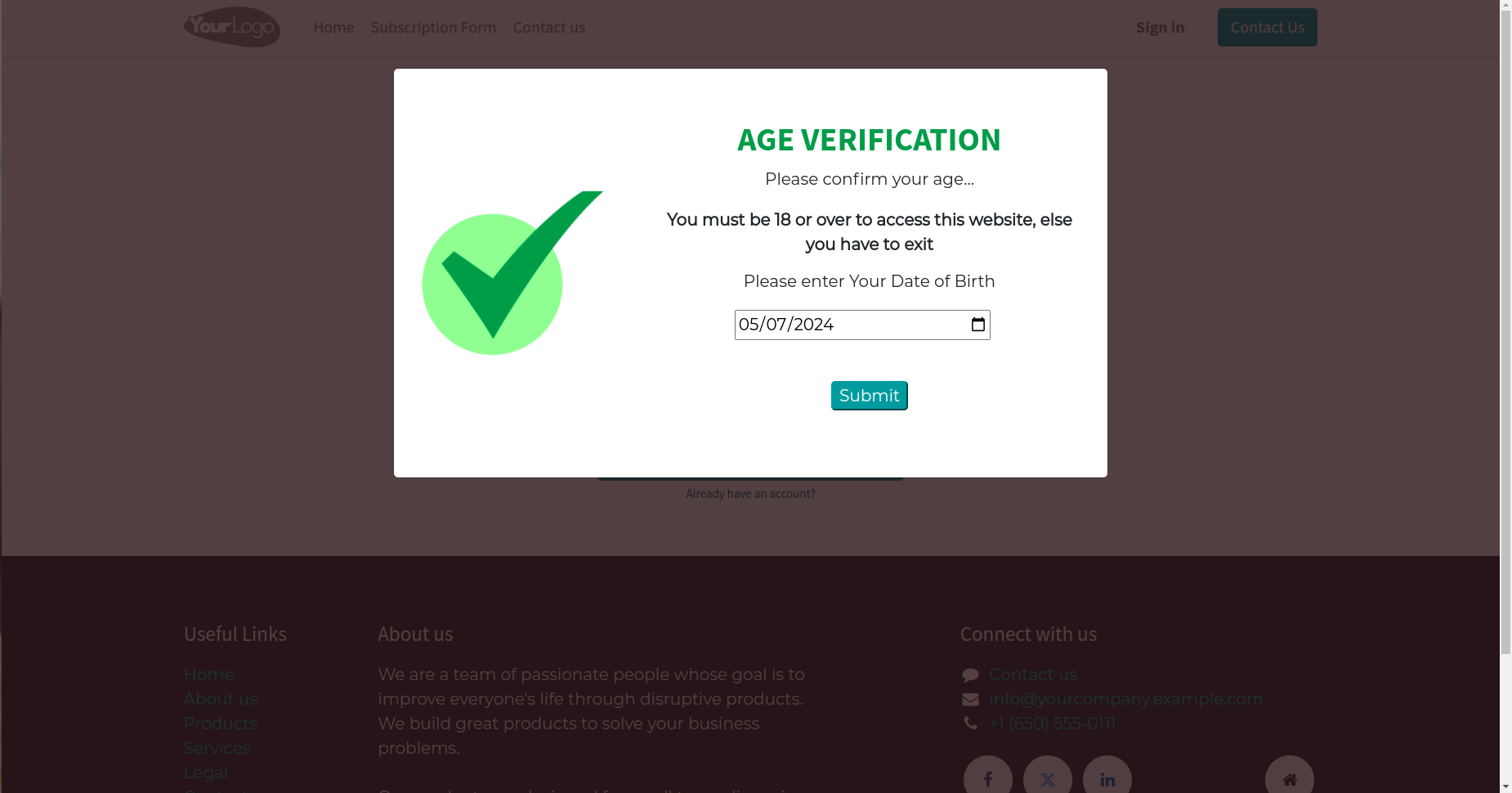Image resolution: width=1512 pixels, height=793 pixels.
Task: Click the YourLogo site logo
Action: [232, 27]
